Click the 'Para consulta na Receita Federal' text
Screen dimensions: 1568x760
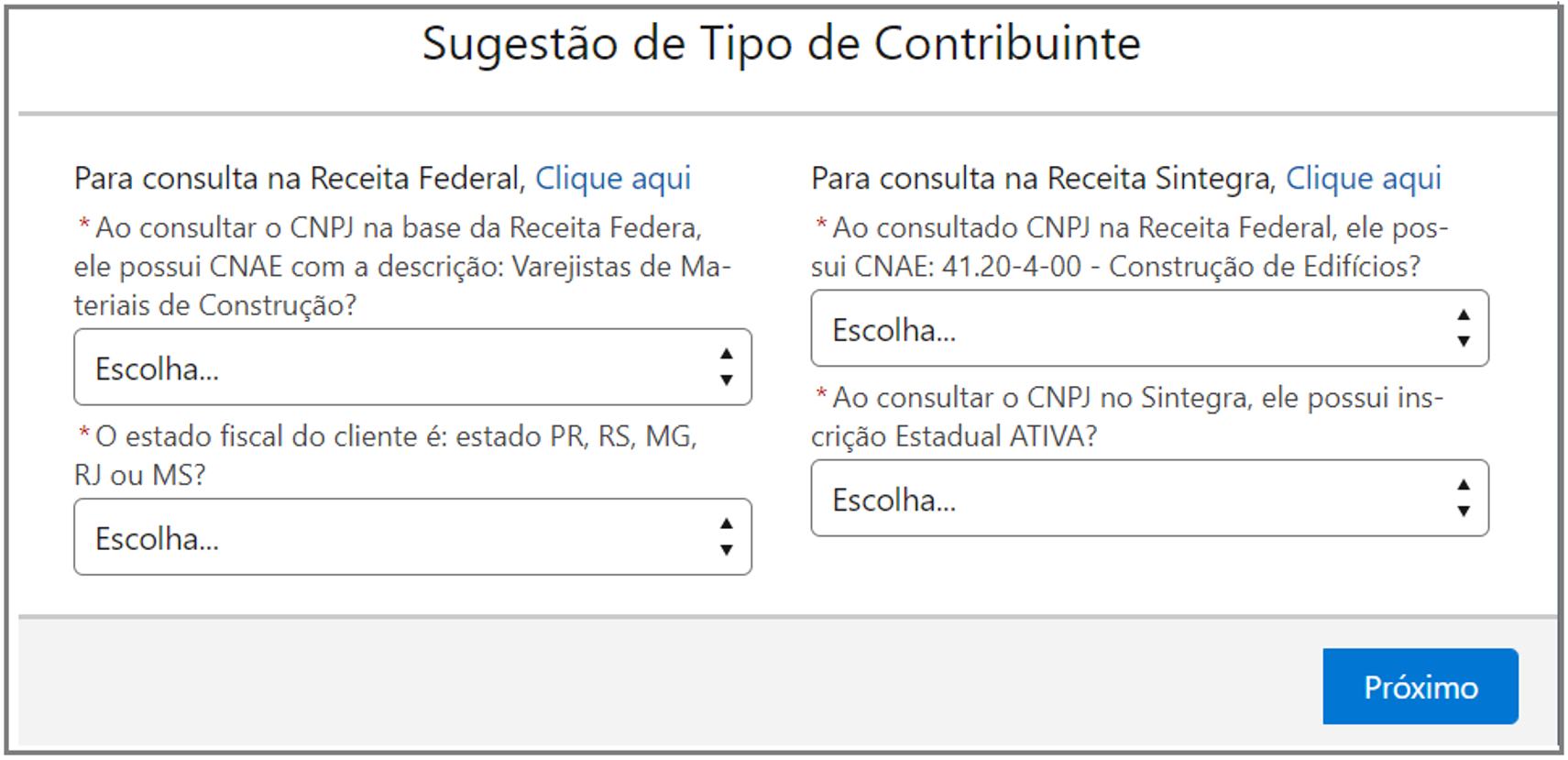pos(299,178)
